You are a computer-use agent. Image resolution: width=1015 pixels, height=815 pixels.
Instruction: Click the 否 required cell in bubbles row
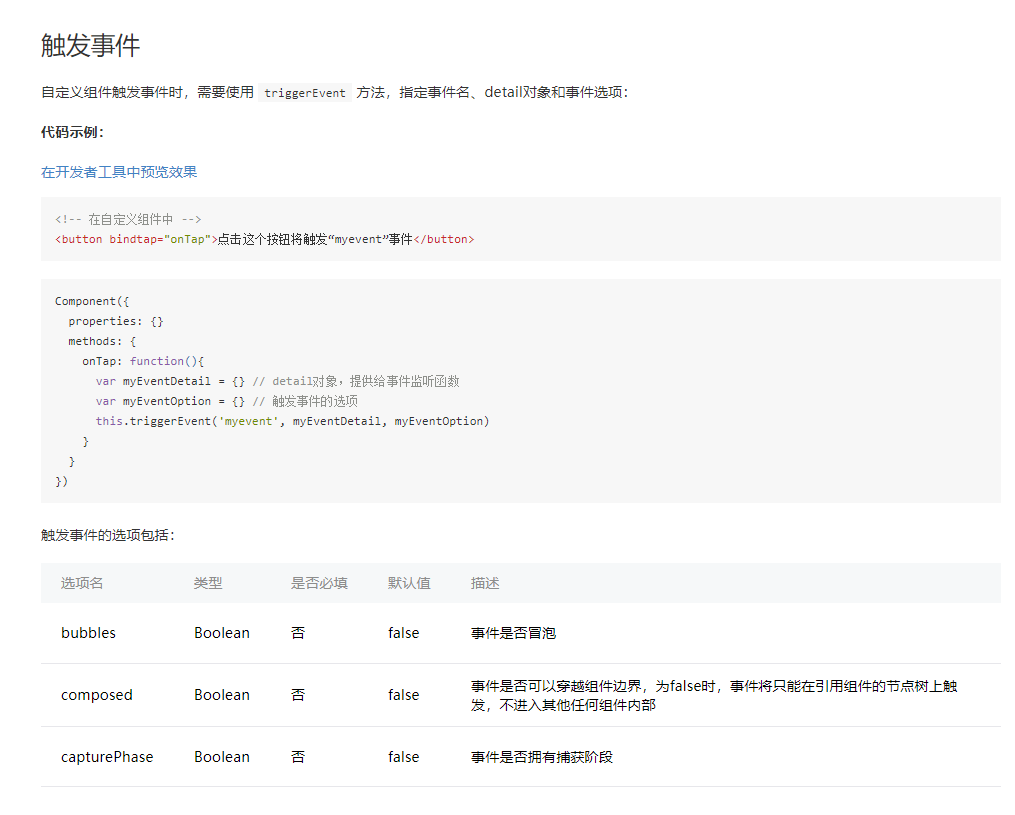click(x=298, y=633)
